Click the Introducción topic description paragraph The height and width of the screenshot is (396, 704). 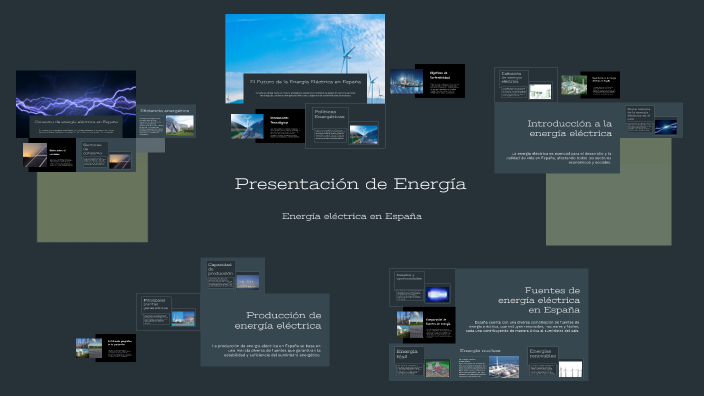[x=559, y=158]
